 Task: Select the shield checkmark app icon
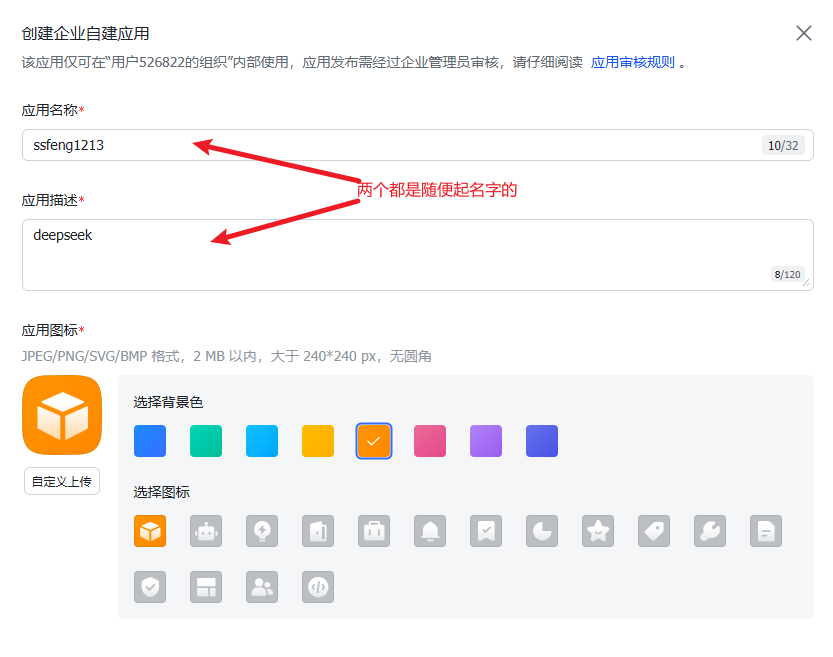click(150, 587)
